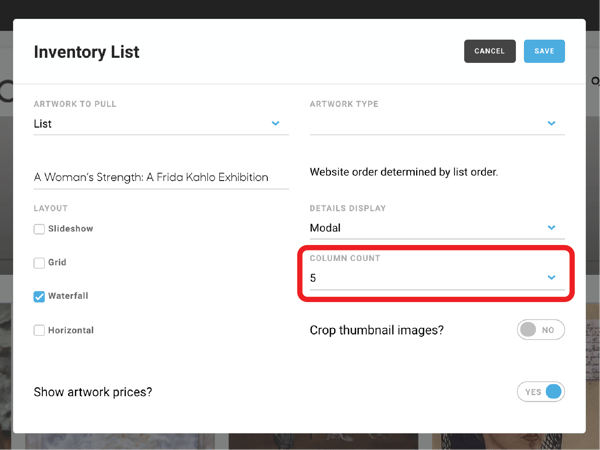Check the Grid layout checkbox
This screenshot has height=450, width=600.
point(39,263)
